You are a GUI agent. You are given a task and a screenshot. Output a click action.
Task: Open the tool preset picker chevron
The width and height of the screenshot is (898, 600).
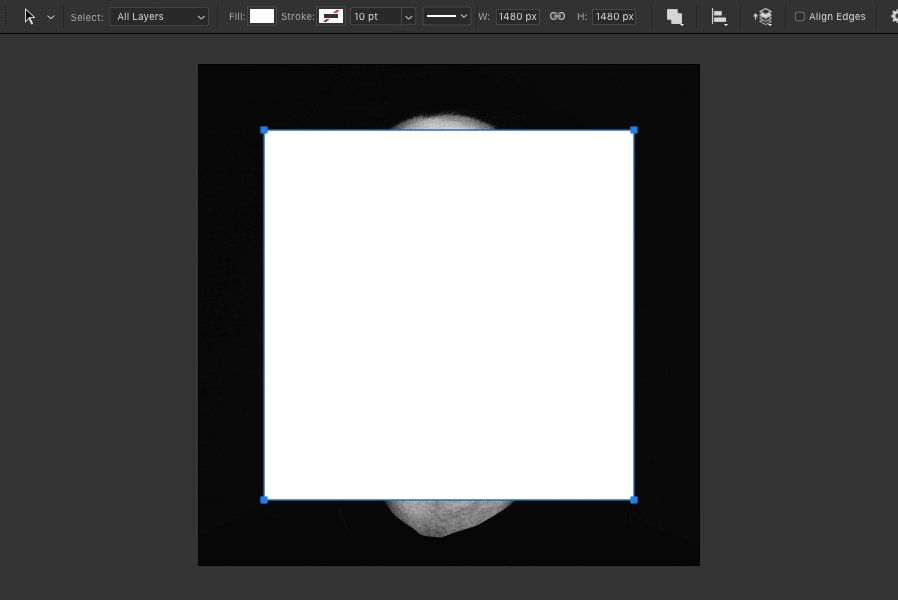pyautogui.click(x=51, y=17)
